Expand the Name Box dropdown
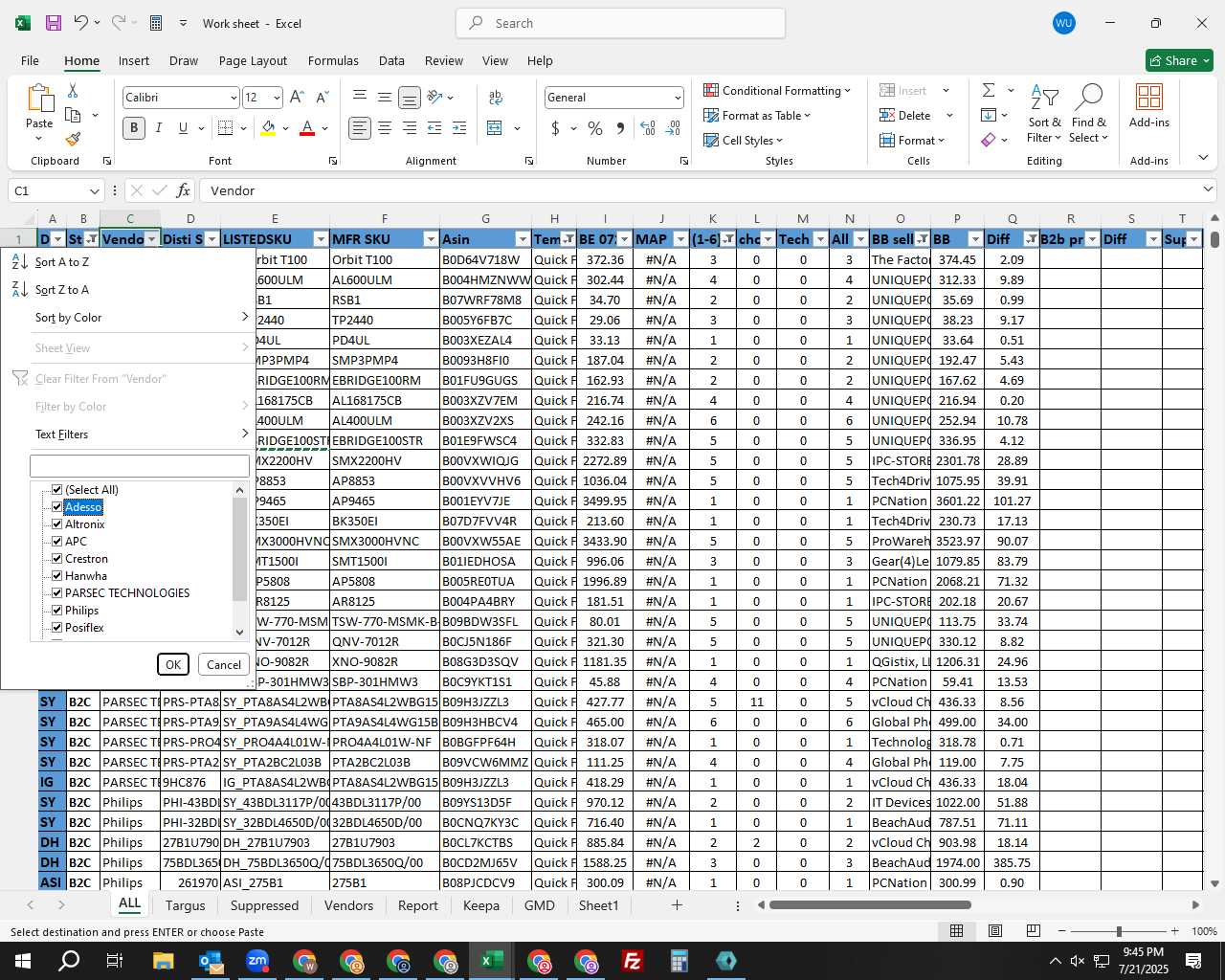Viewport: 1225px width, 980px height. pyautogui.click(x=94, y=191)
